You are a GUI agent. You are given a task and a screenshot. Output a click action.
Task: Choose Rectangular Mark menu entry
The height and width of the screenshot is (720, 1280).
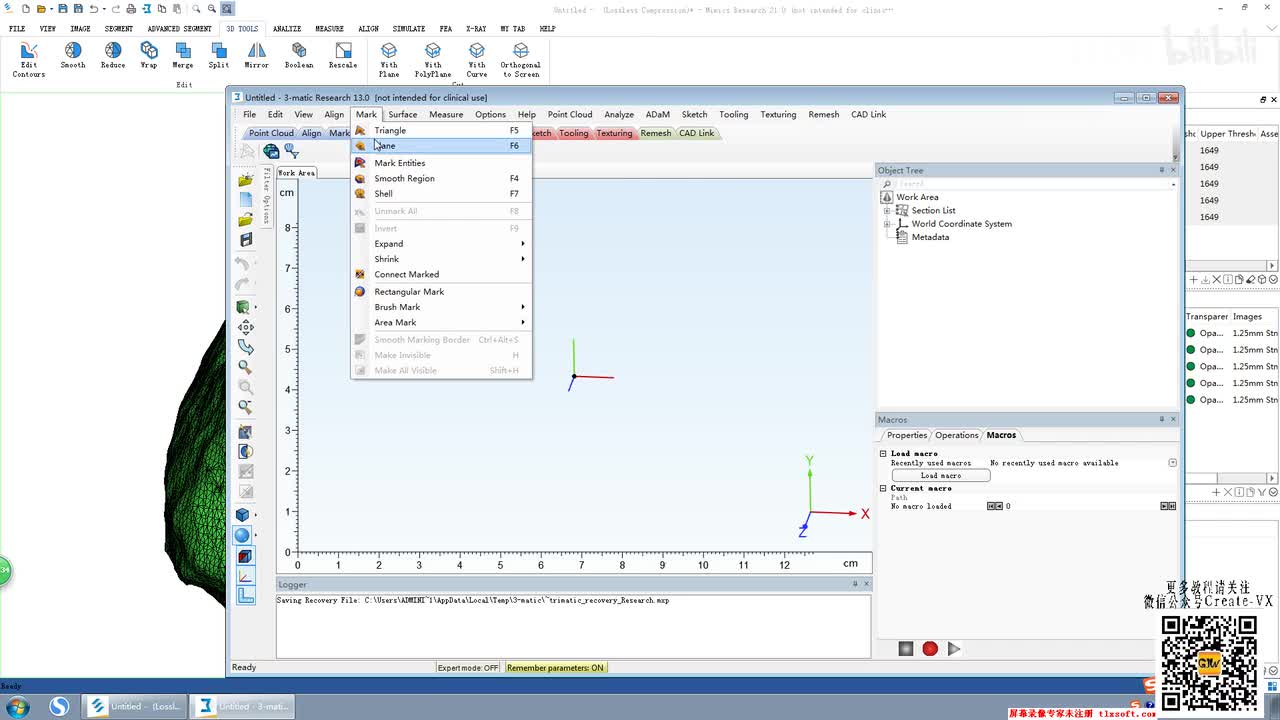point(441,292)
